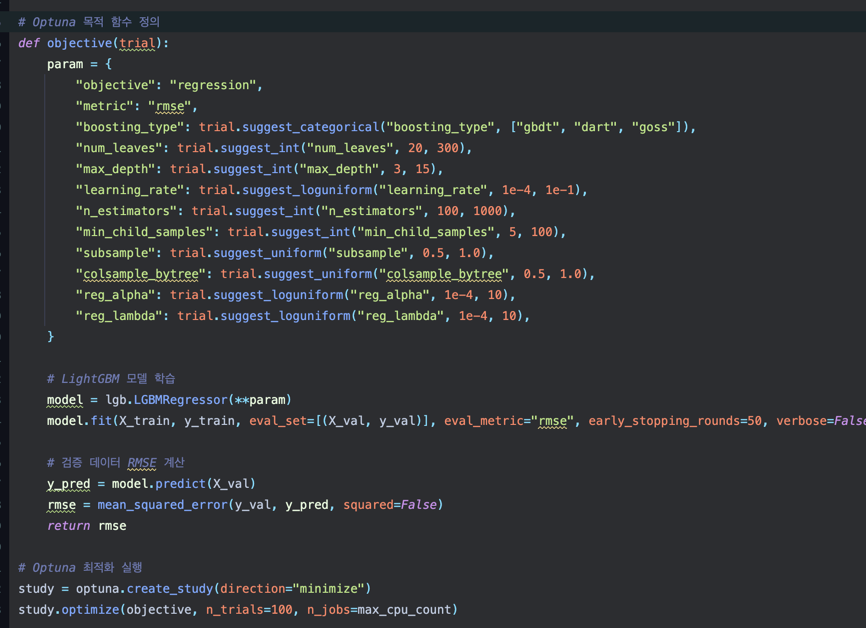Click early_stopping_rounds=50 argument
866x628 pixels.
(675, 421)
